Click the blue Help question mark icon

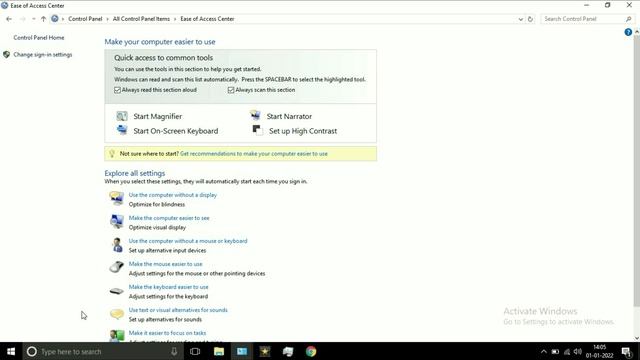pos(628,32)
